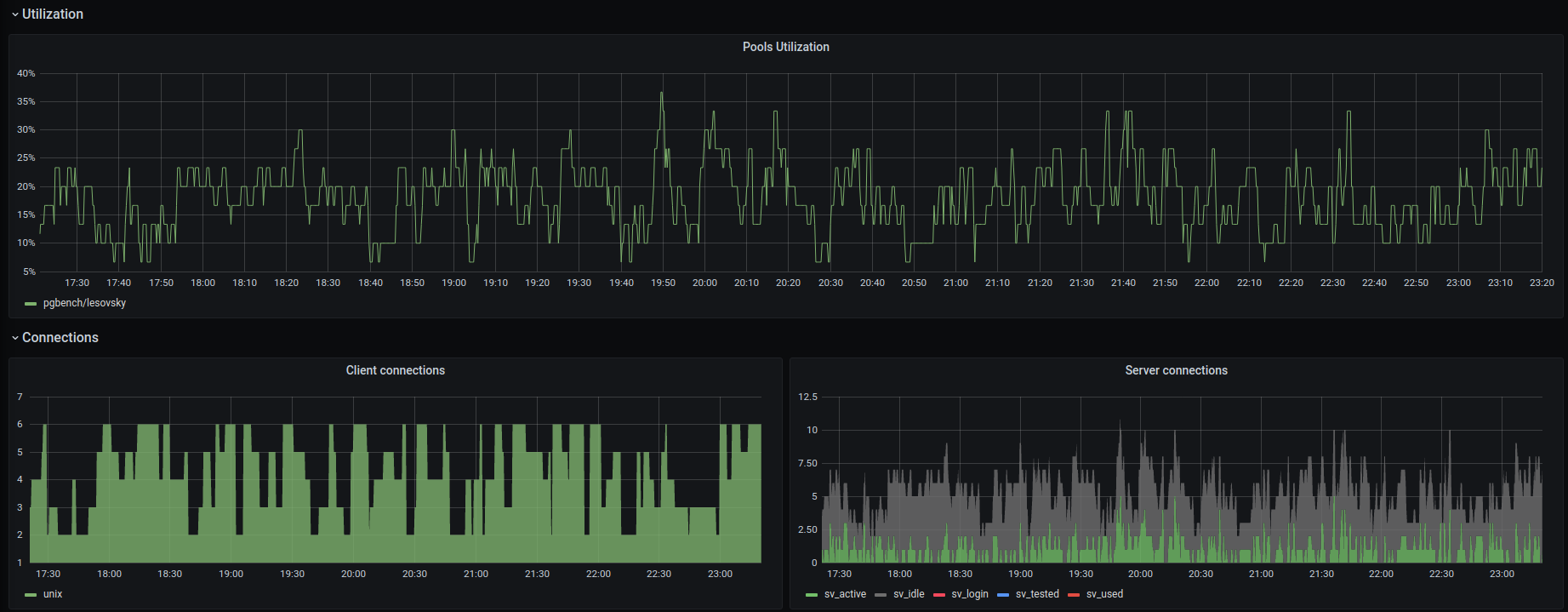This screenshot has width=1568, height=612.
Task: Open the Utilization row title
Action: tap(53, 14)
